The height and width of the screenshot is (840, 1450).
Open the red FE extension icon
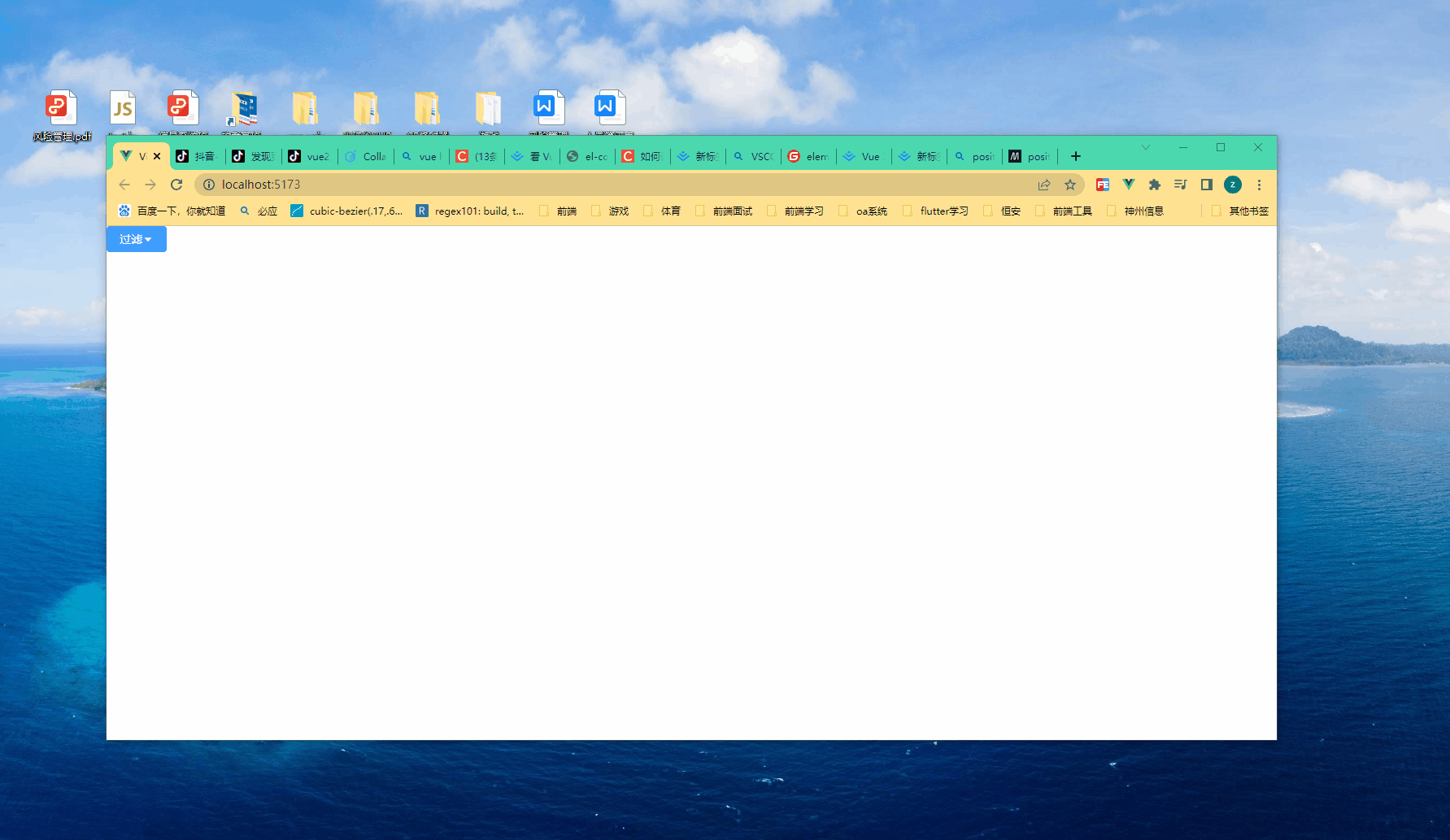(1103, 185)
